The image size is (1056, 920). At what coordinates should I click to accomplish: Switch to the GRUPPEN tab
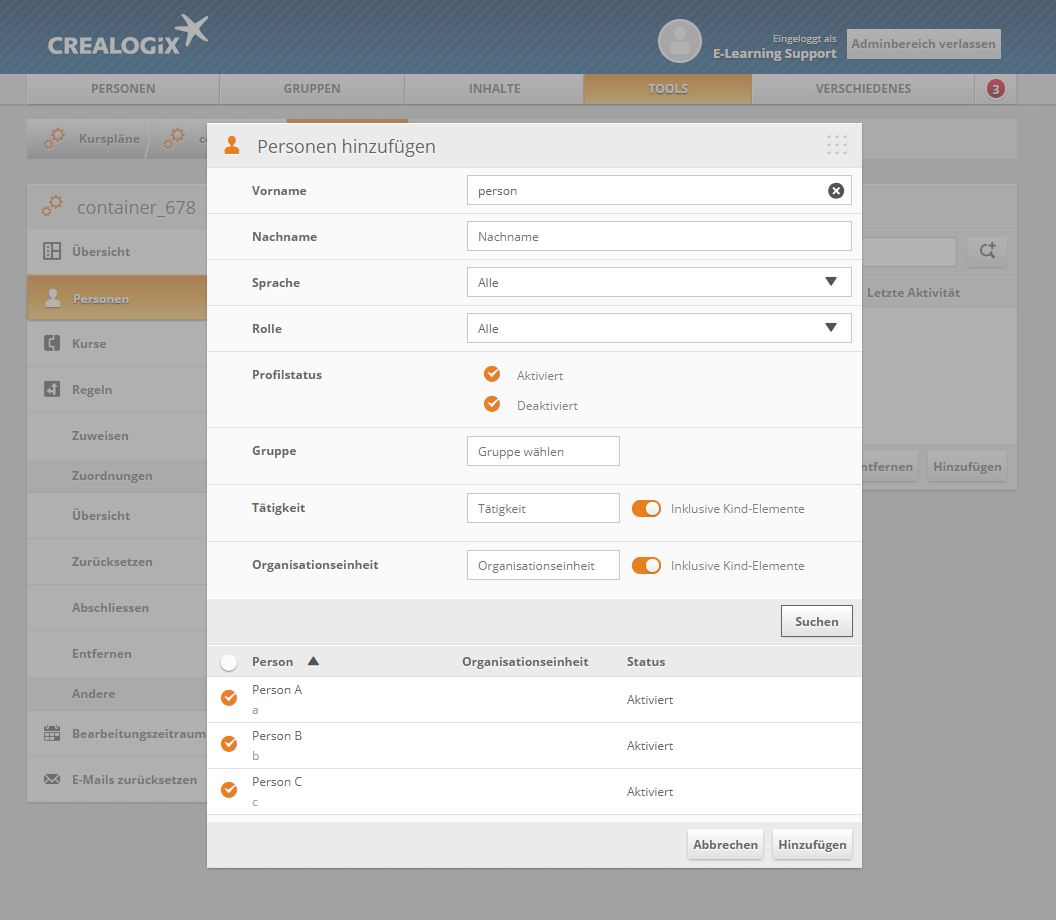pos(312,89)
